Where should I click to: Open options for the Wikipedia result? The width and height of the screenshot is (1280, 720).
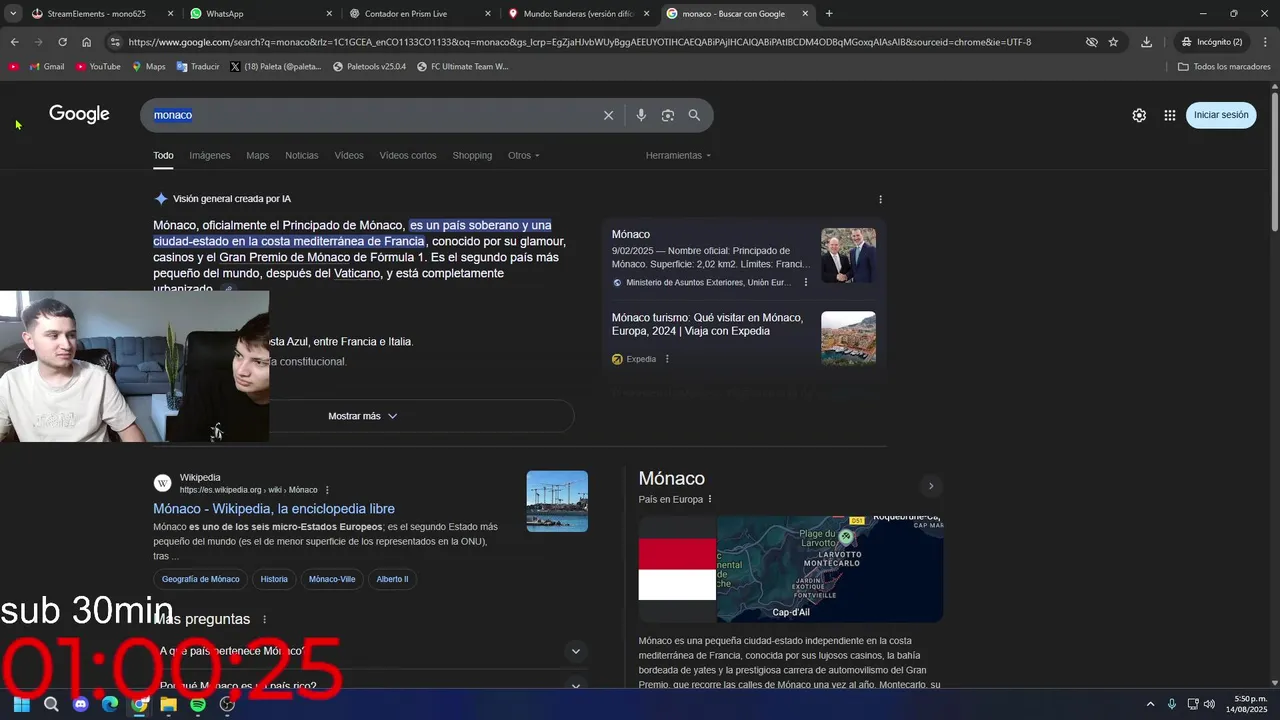pyautogui.click(x=327, y=490)
